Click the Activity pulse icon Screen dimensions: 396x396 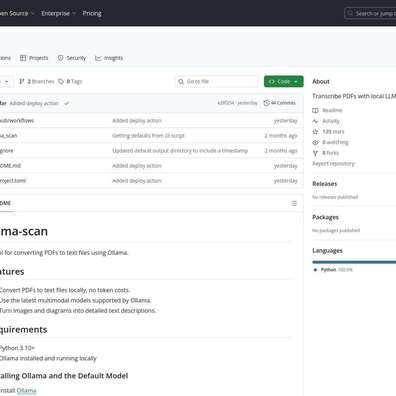[x=315, y=121]
